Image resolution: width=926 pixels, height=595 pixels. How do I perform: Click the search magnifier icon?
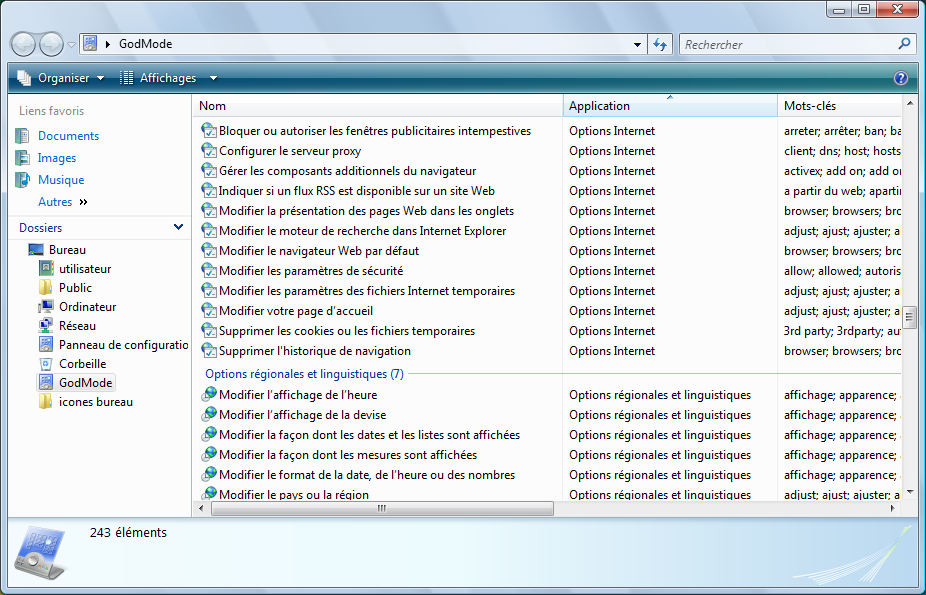click(904, 44)
